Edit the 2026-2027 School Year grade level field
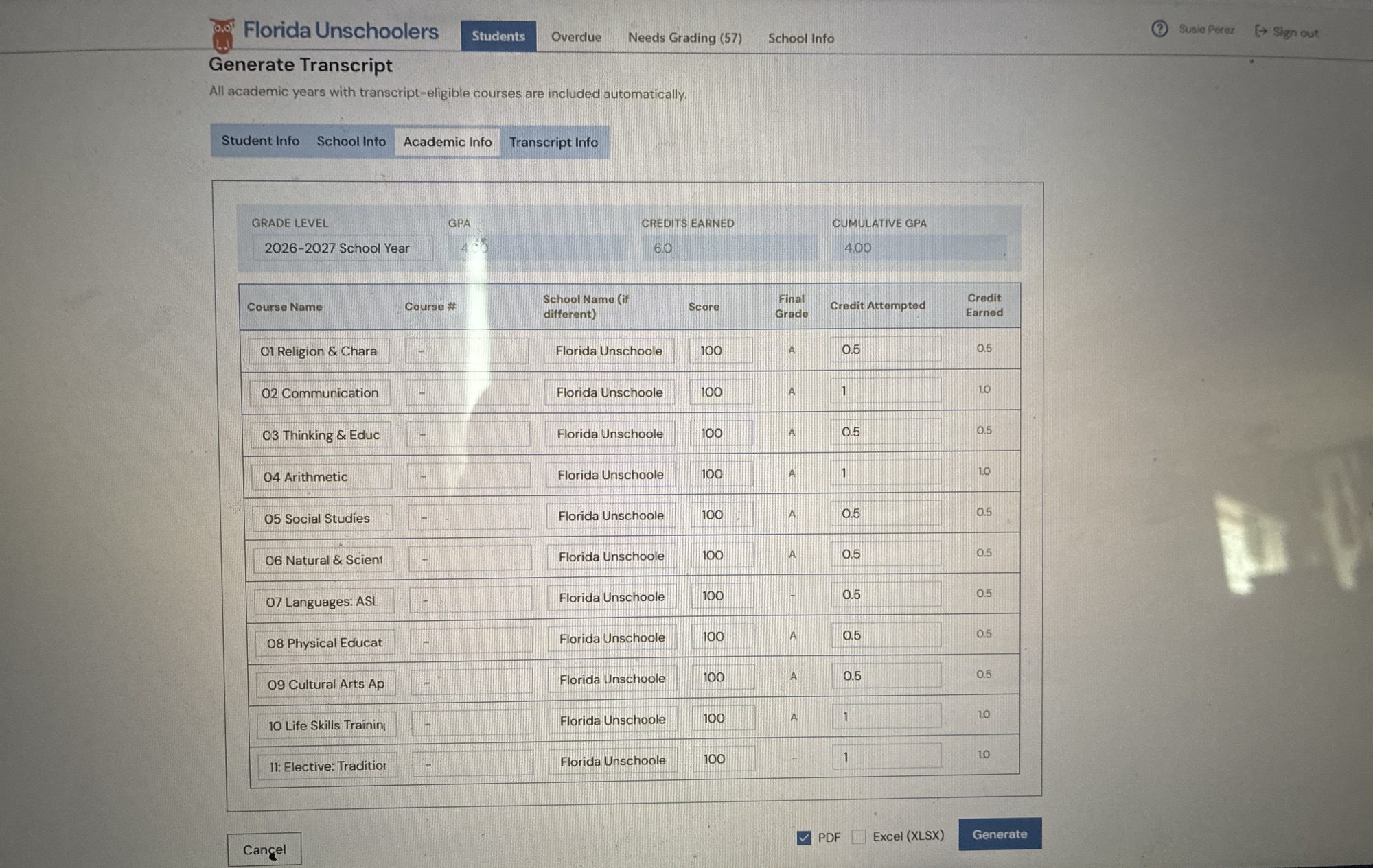The height and width of the screenshot is (868, 1373). [x=342, y=248]
